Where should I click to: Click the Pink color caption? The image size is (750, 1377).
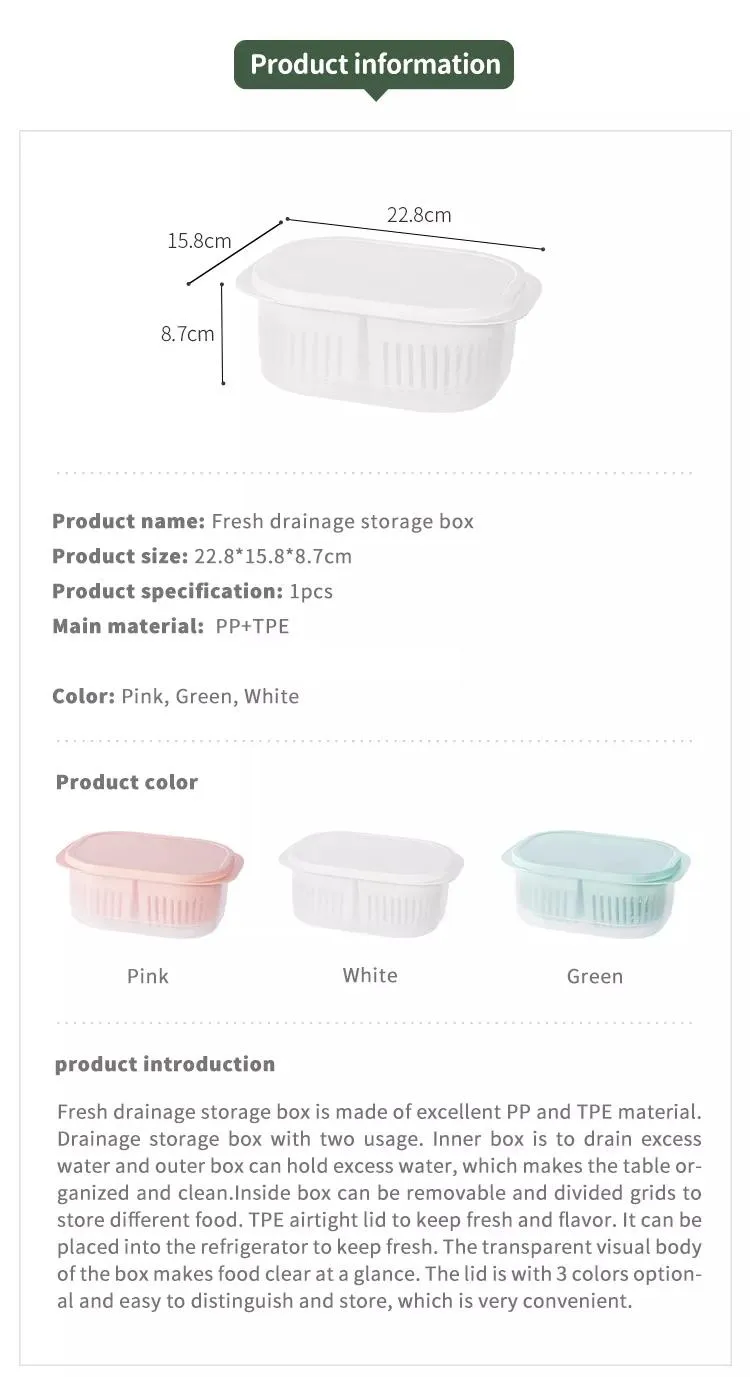[148, 976]
